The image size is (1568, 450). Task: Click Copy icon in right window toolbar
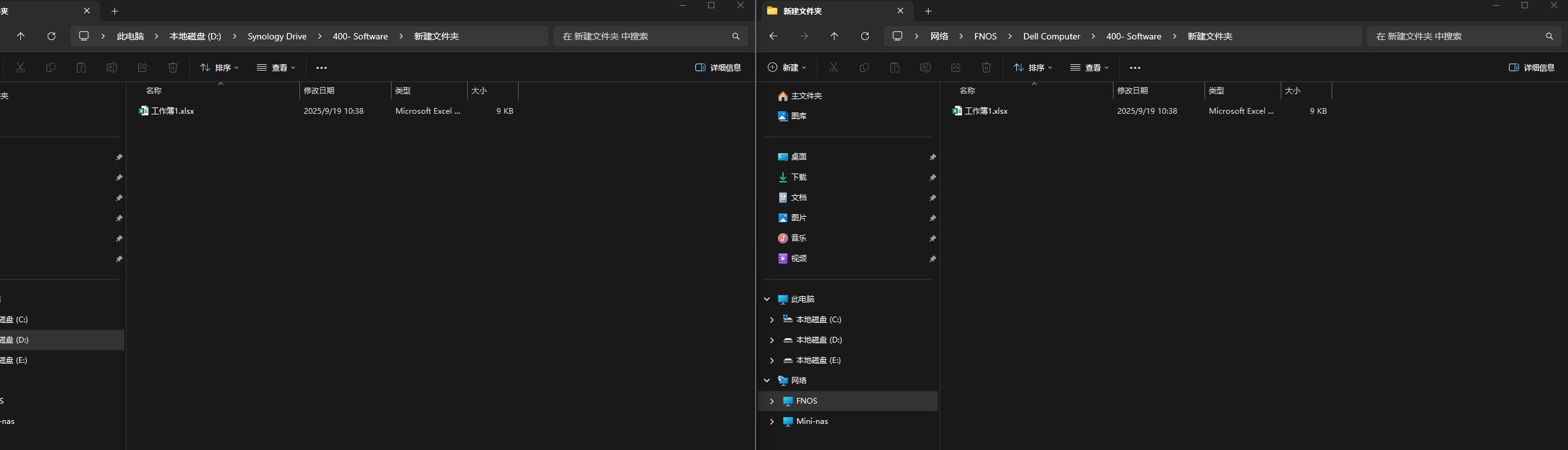click(x=864, y=67)
